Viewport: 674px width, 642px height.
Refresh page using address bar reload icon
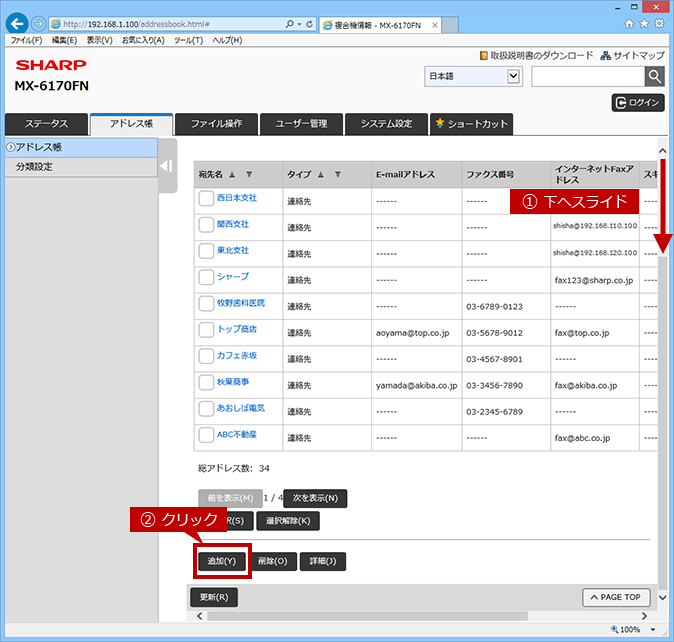pyautogui.click(x=309, y=24)
